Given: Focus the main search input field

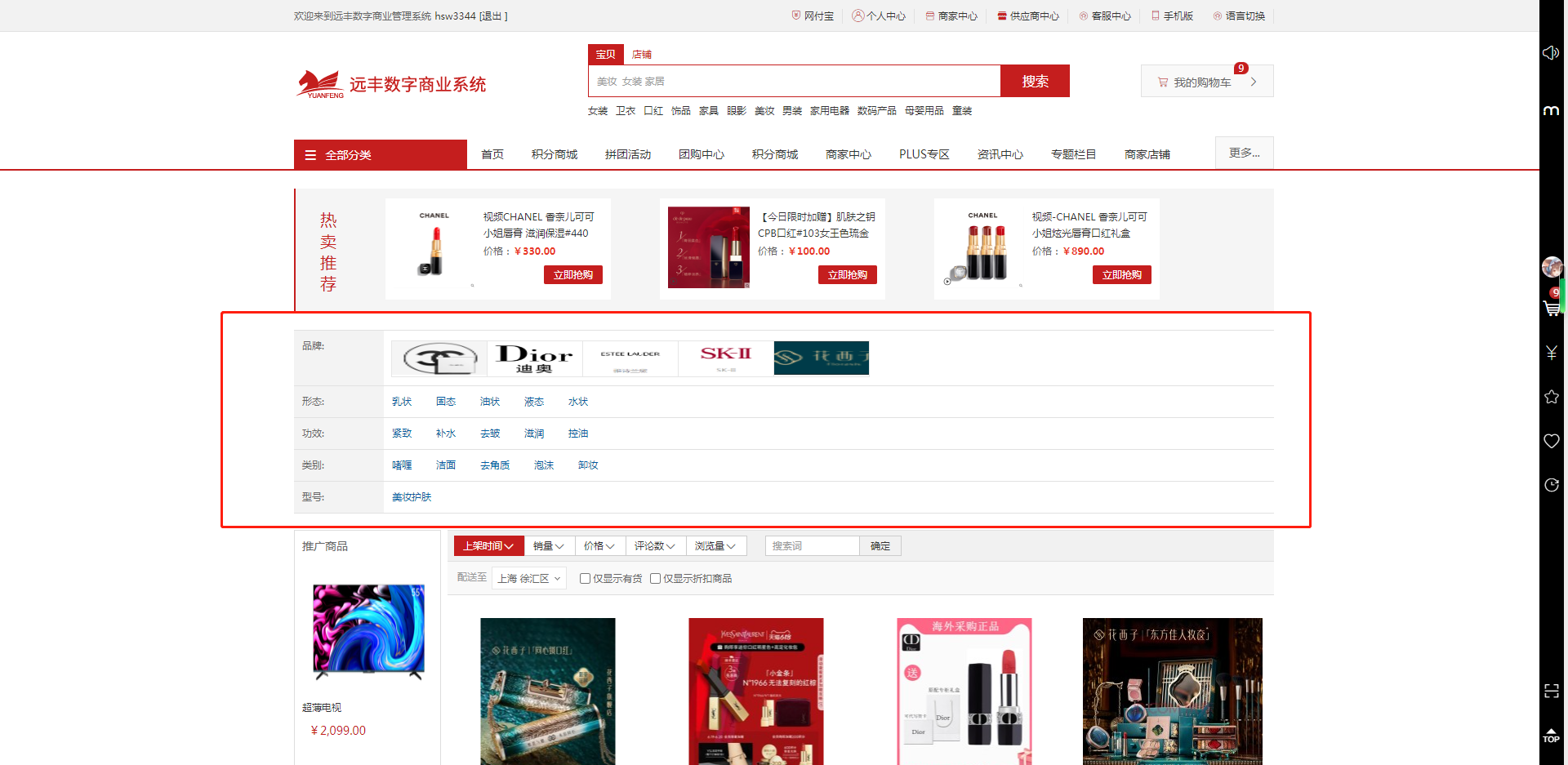Looking at the screenshot, I should pyautogui.click(x=794, y=81).
